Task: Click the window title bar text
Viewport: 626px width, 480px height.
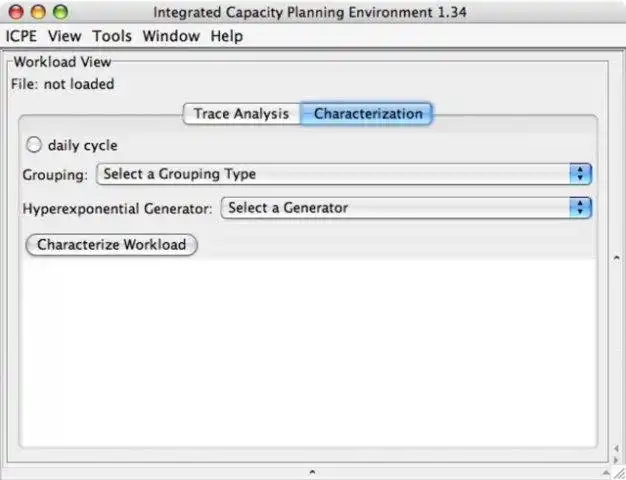Action: [310, 13]
